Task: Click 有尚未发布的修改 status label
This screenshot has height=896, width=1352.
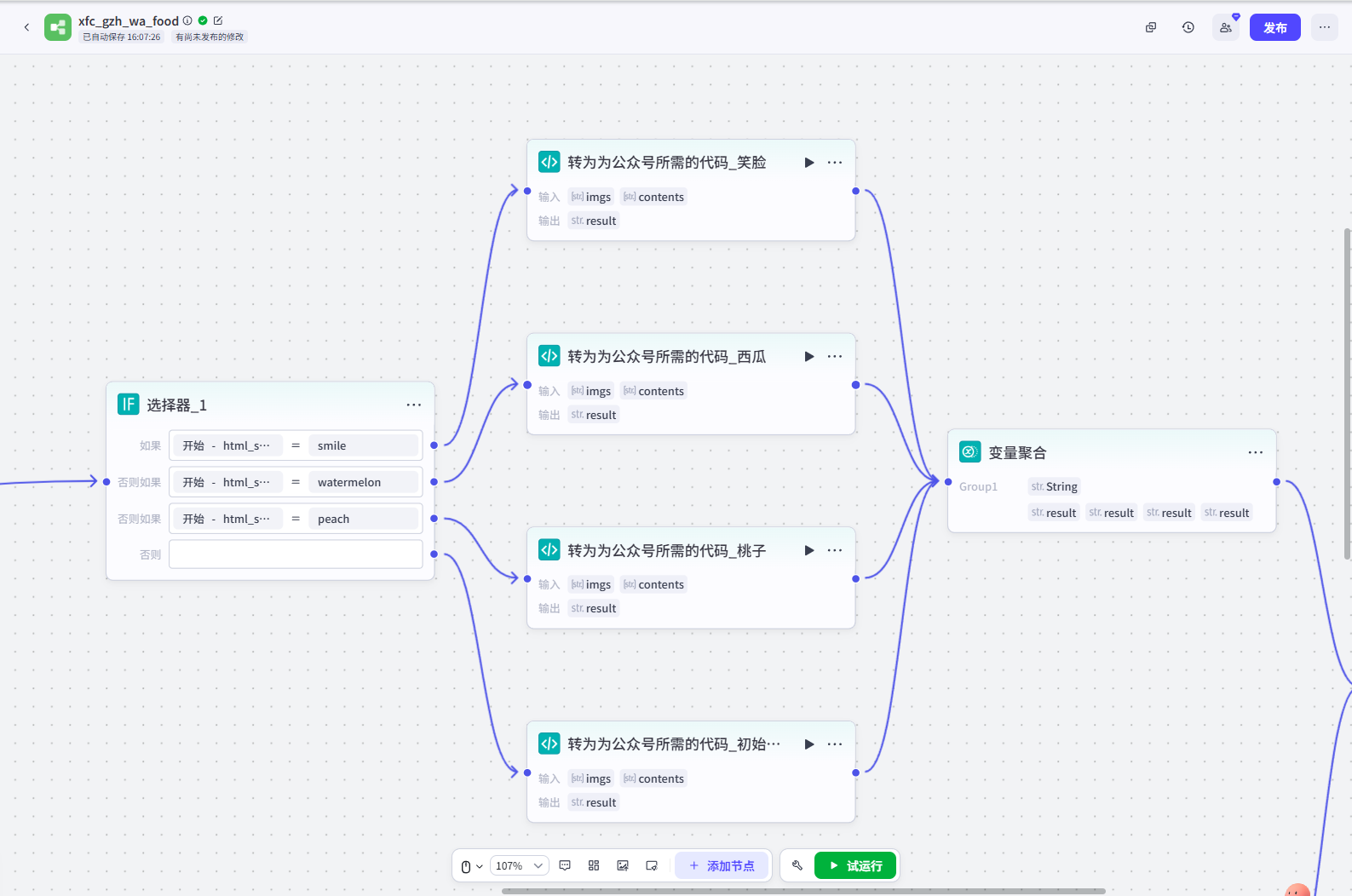Action: (x=210, y=37)
